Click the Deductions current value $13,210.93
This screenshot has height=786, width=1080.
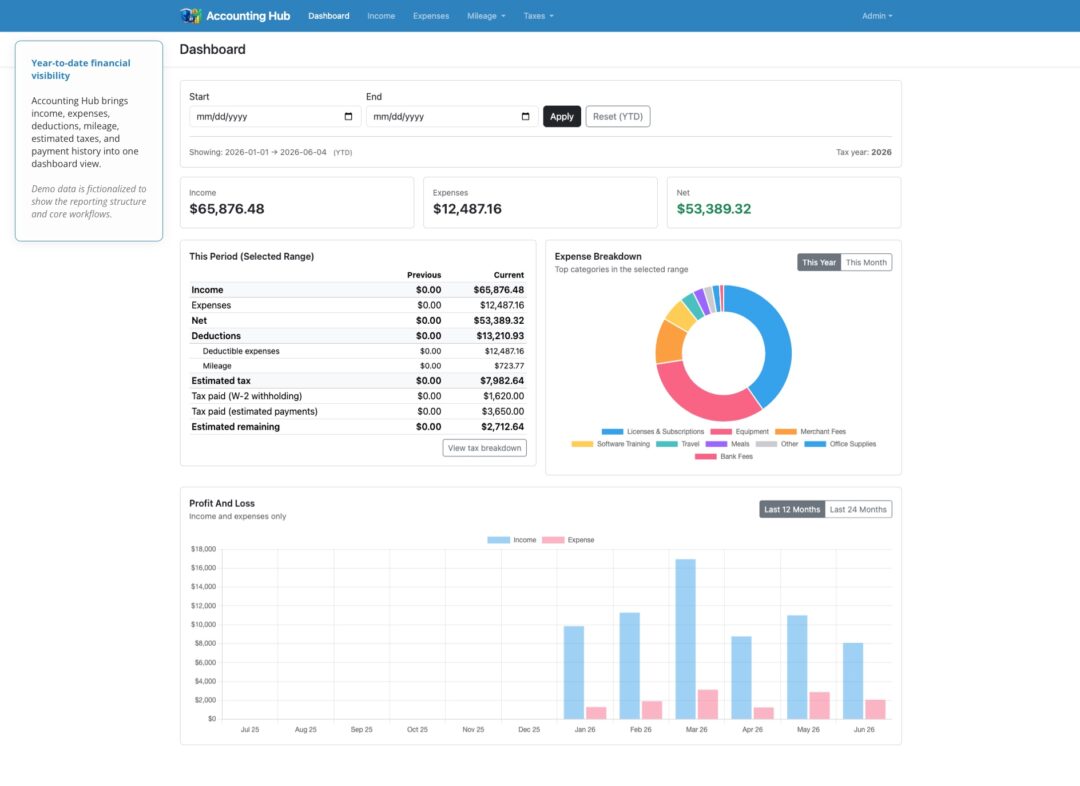[x=500, y=336]
